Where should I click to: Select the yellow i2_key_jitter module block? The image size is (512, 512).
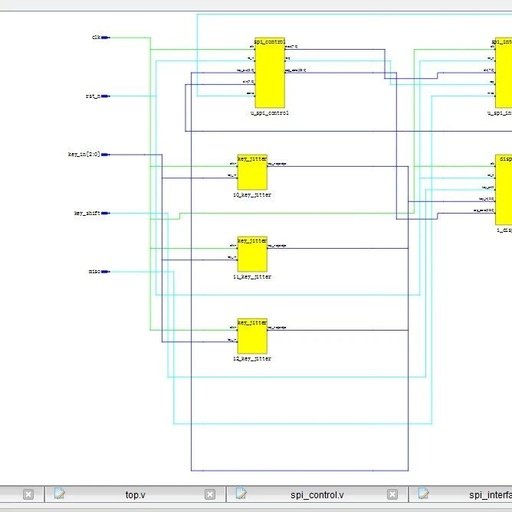[x=252, y=336]
